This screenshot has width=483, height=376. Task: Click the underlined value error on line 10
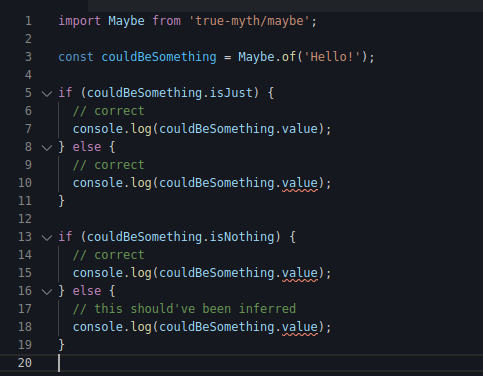click(x=300, y=183)
